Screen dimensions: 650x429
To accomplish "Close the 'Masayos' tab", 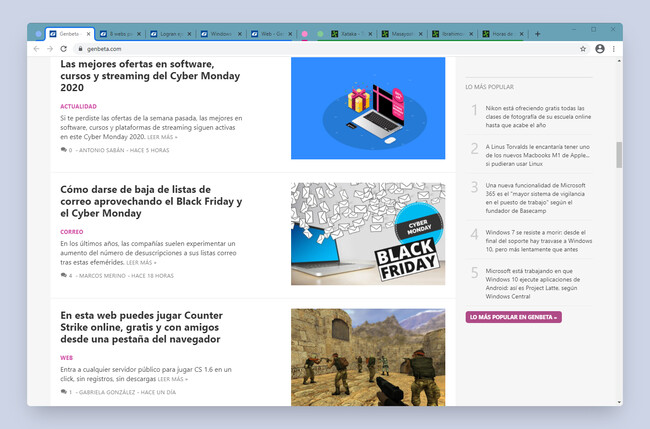I will pyautogui.click(x=420, y=34).
